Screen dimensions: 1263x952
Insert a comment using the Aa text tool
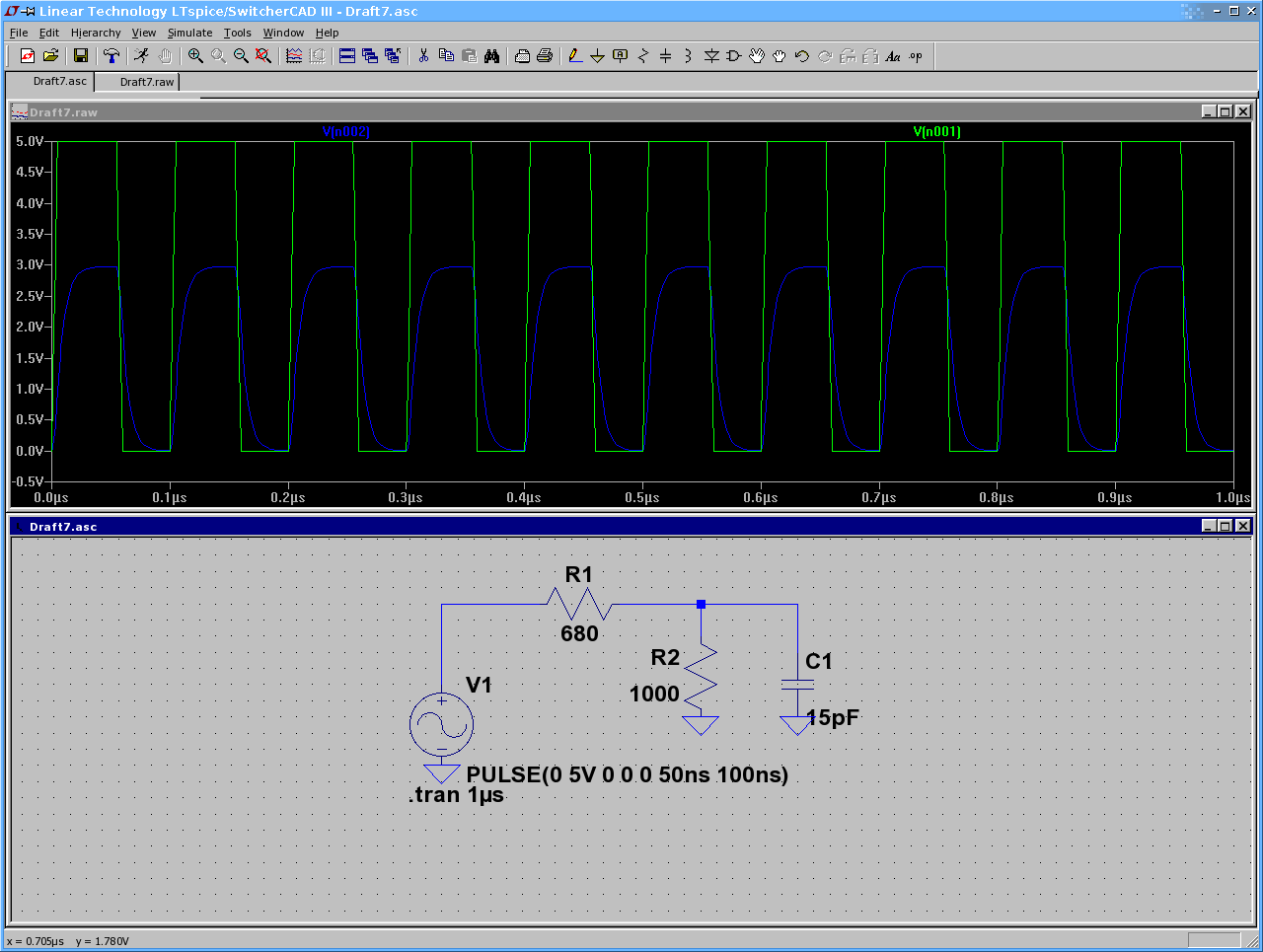[892, 55]
